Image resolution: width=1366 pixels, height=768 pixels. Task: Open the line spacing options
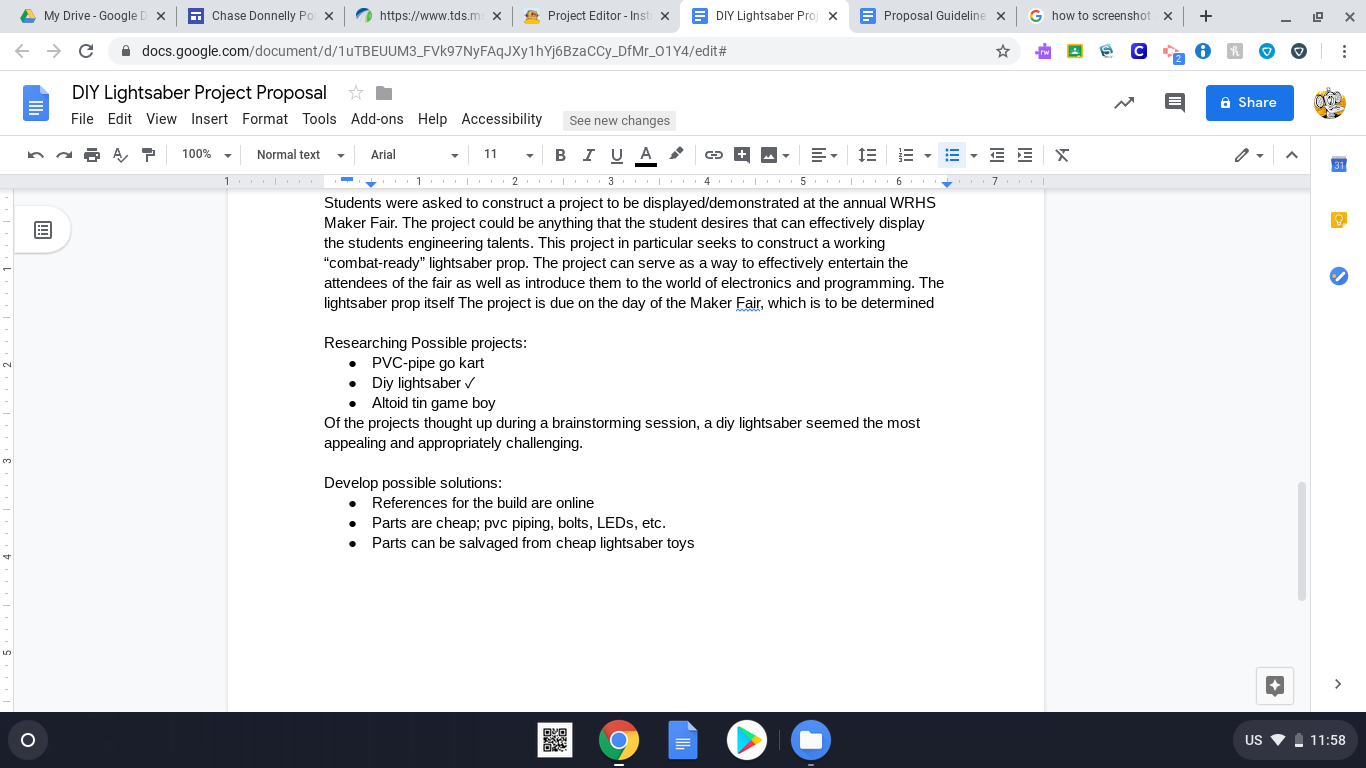(867, 155)
